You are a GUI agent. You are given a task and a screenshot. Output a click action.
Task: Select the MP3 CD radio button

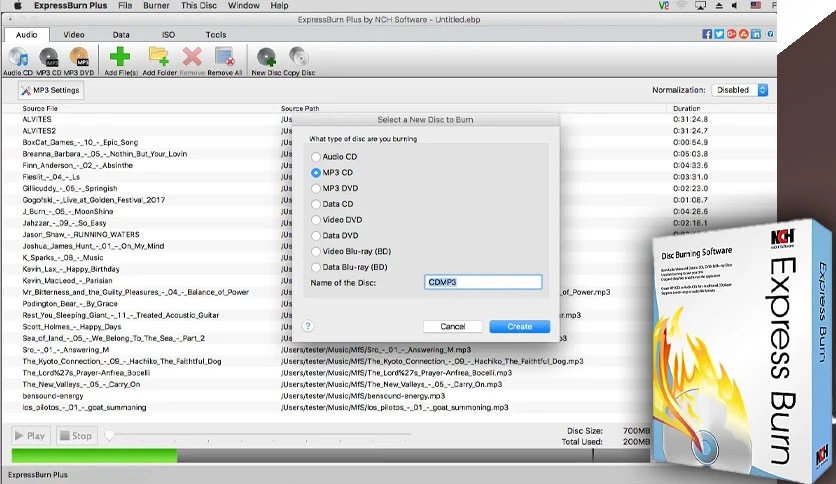316,173
